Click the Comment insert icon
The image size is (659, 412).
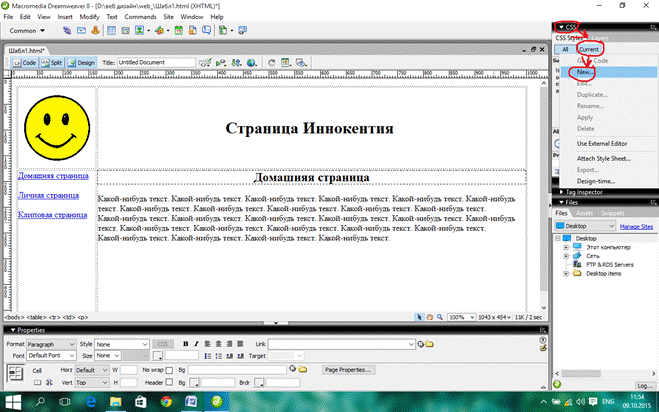click(206, 30)
